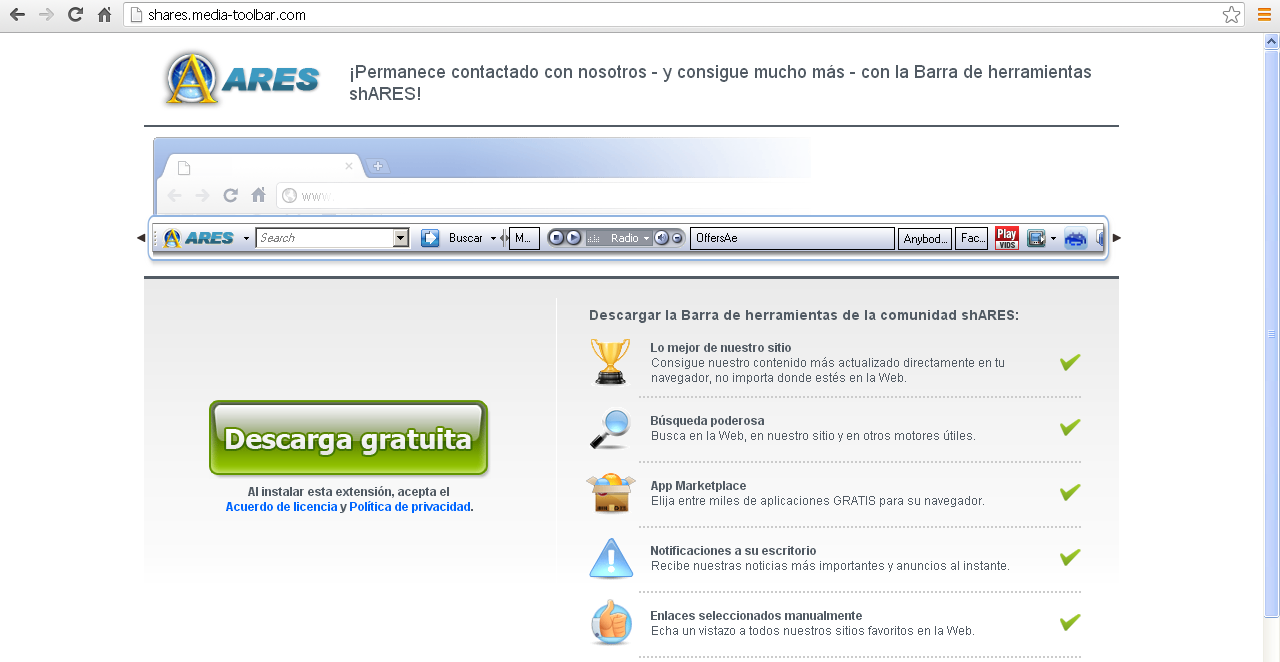1280x662 pixels.
Task: Click the vertical page scrollbar thumb
Action: (x=1272, y=333)
